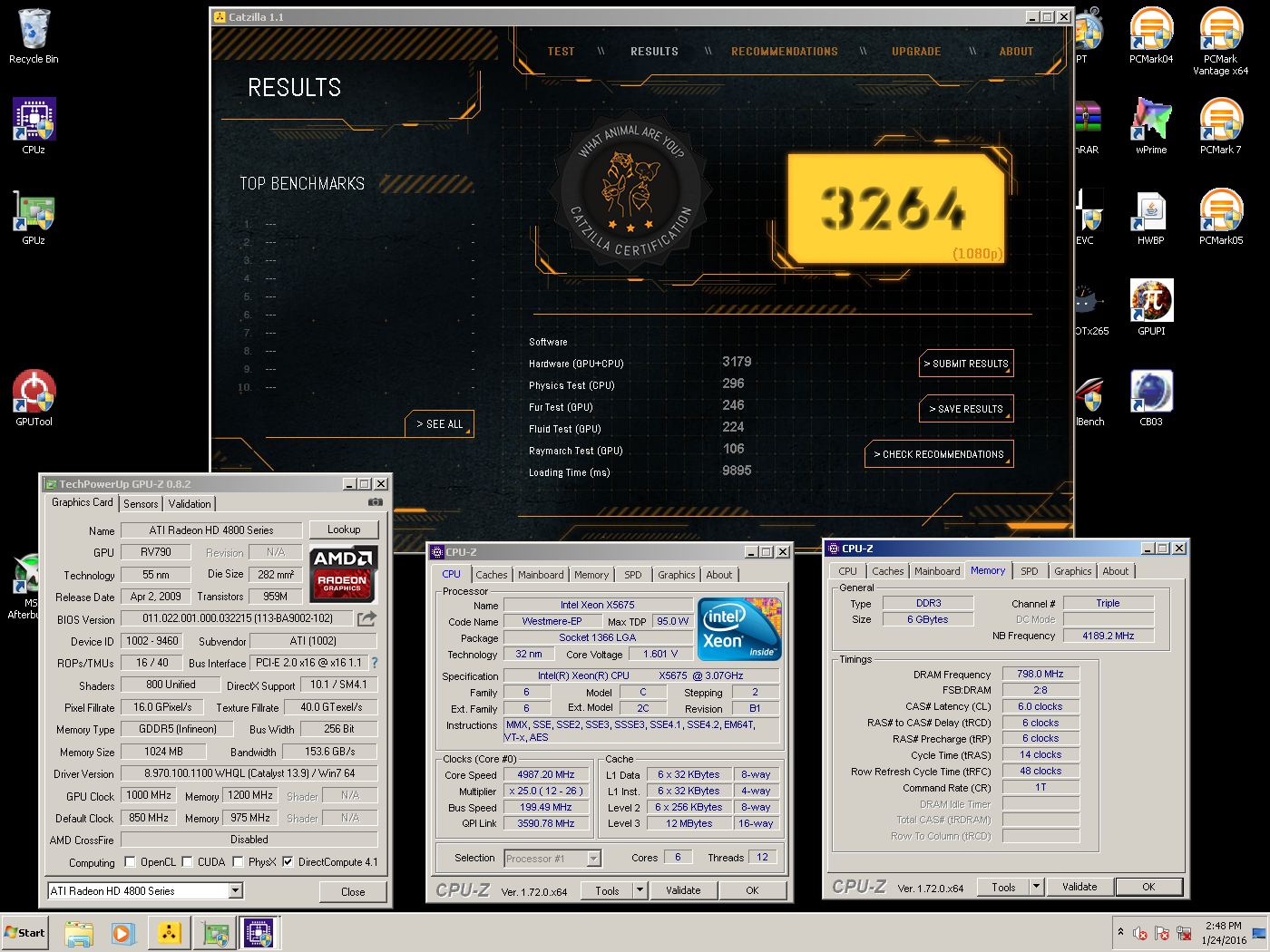Click SAVE RESULTS in Catzilla
Viewport: 1270px width, 952px height.
pyautogui.click(x=966, y=409)
